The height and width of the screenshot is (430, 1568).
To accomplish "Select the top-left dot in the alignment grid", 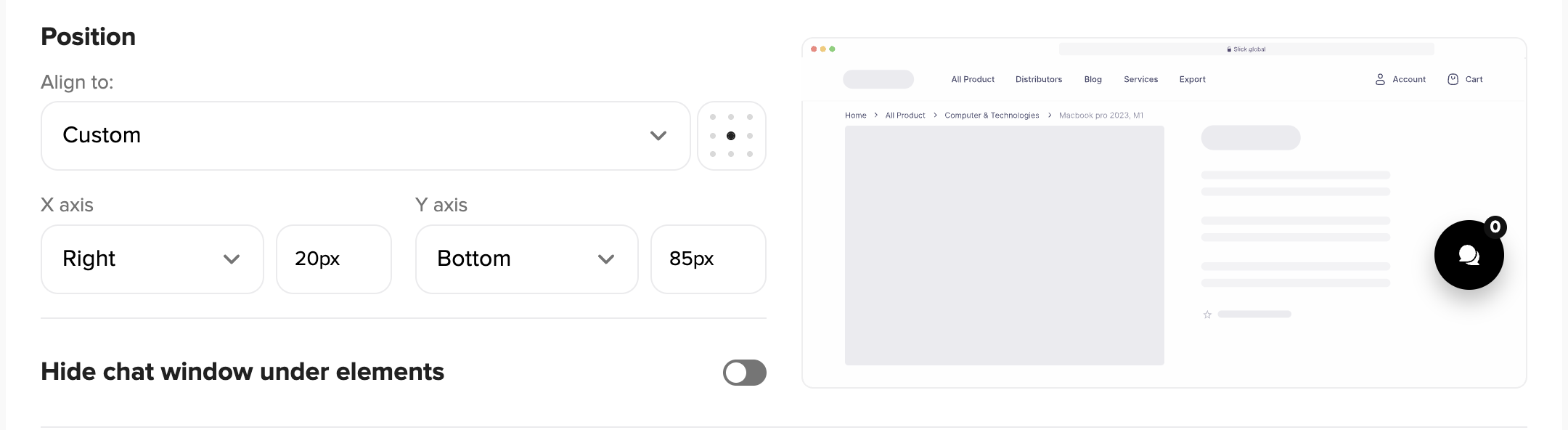I will (x=713, y=117).
